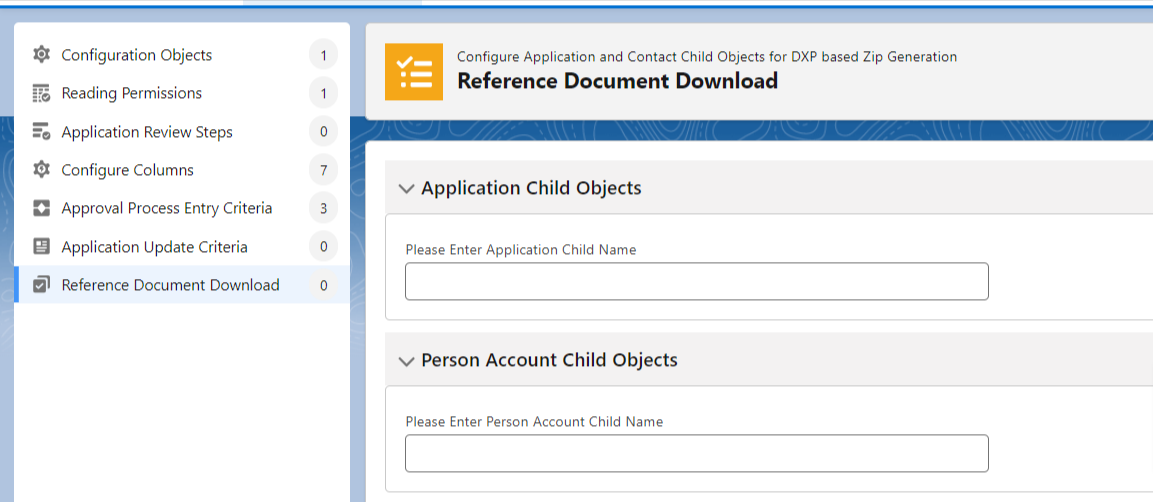Switch to Reading Permissions tab

[x=131, y=94]
